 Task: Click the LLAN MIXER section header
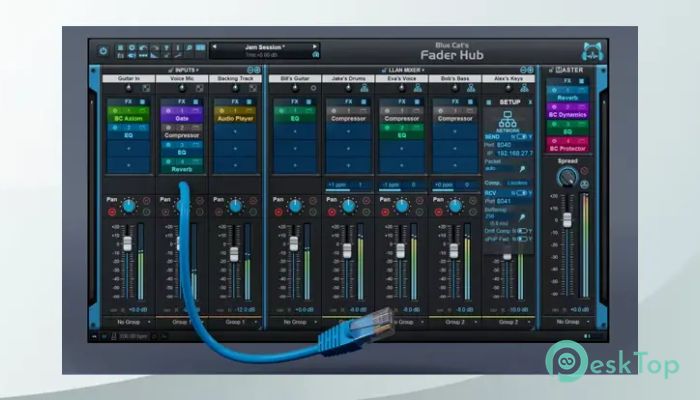[x=400, y=69]
